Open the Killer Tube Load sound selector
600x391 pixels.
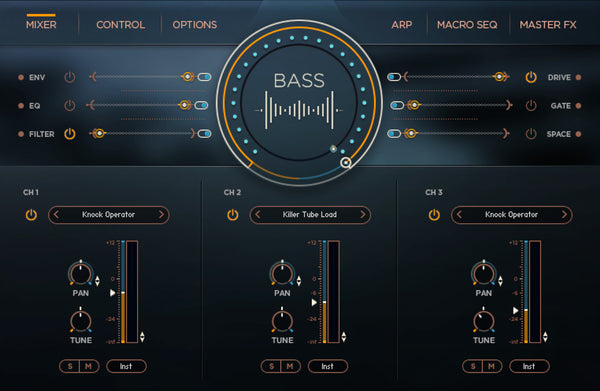pyautogui.click(x=310, y=215)
